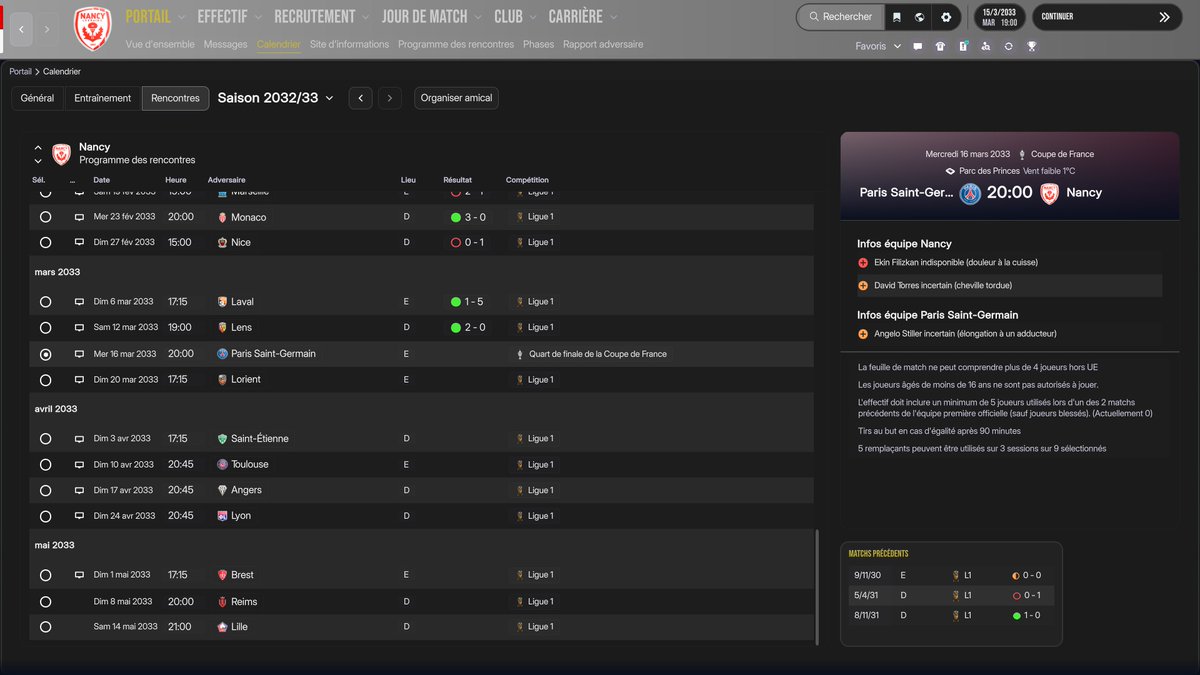This screenshot has height=675, width=1200.
Task: Click the Saint-Étienne club crest
Action: pyautogui.click(x=223, y=439)
